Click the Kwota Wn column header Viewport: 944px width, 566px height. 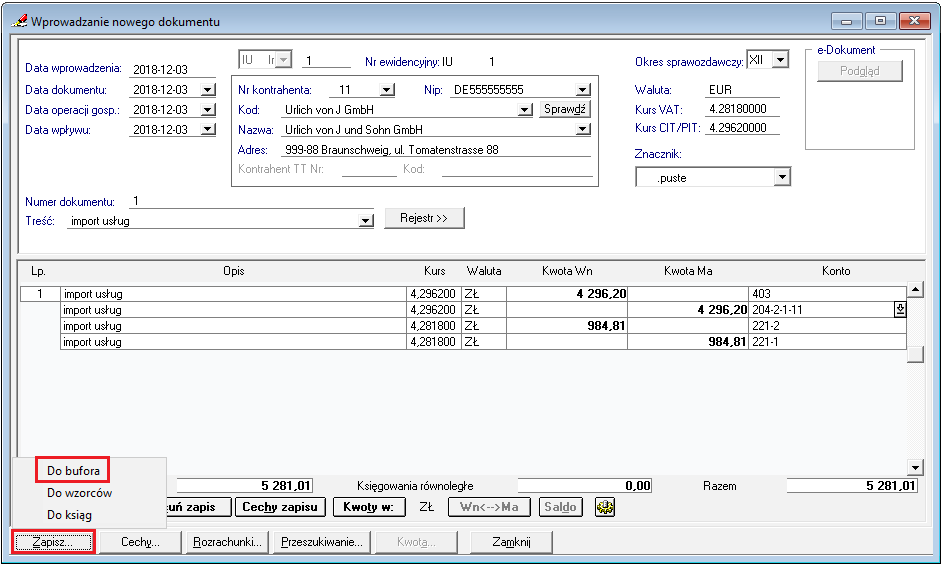[567, 271]
